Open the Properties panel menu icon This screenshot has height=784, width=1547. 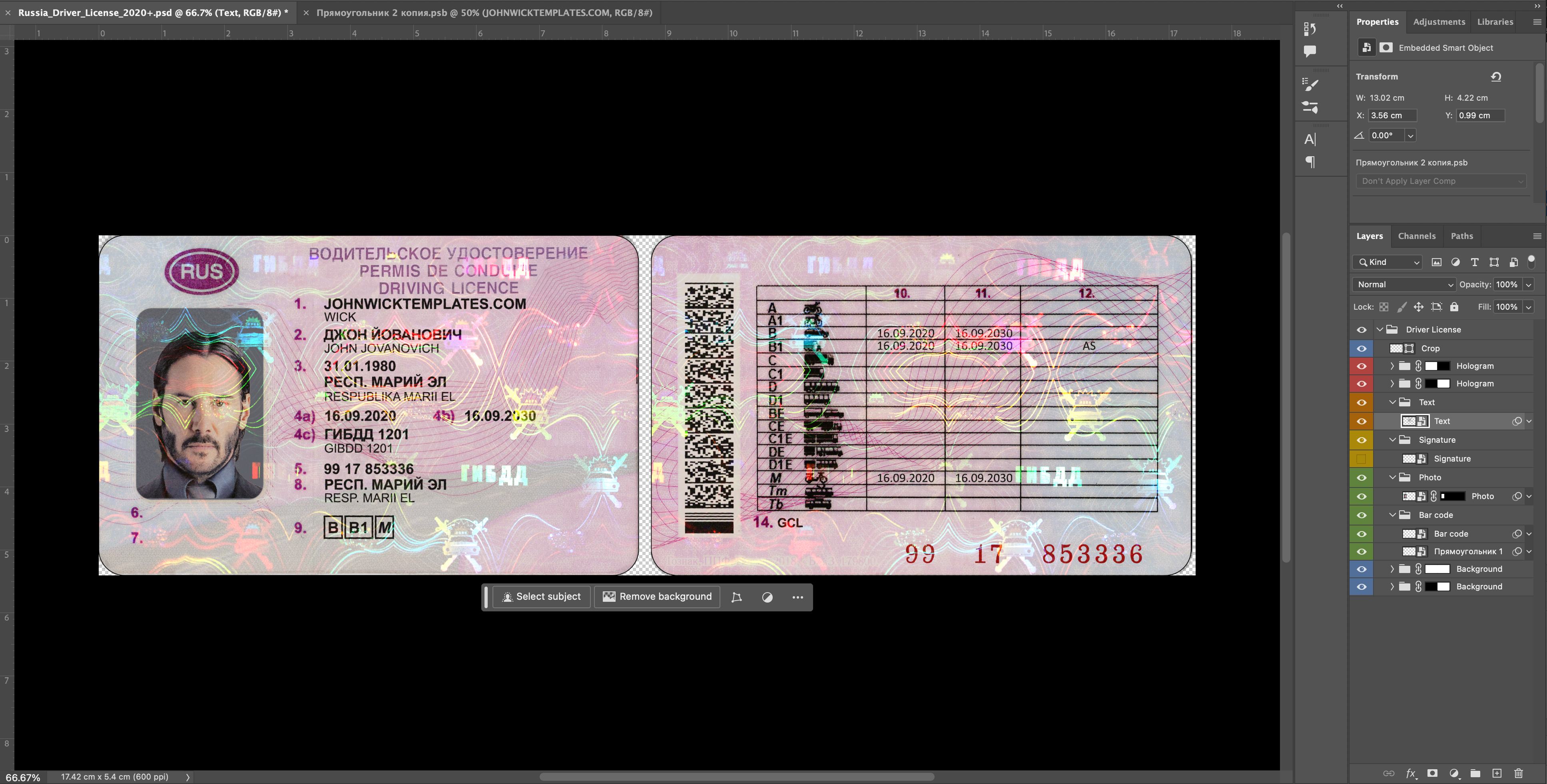point(1537,22)
